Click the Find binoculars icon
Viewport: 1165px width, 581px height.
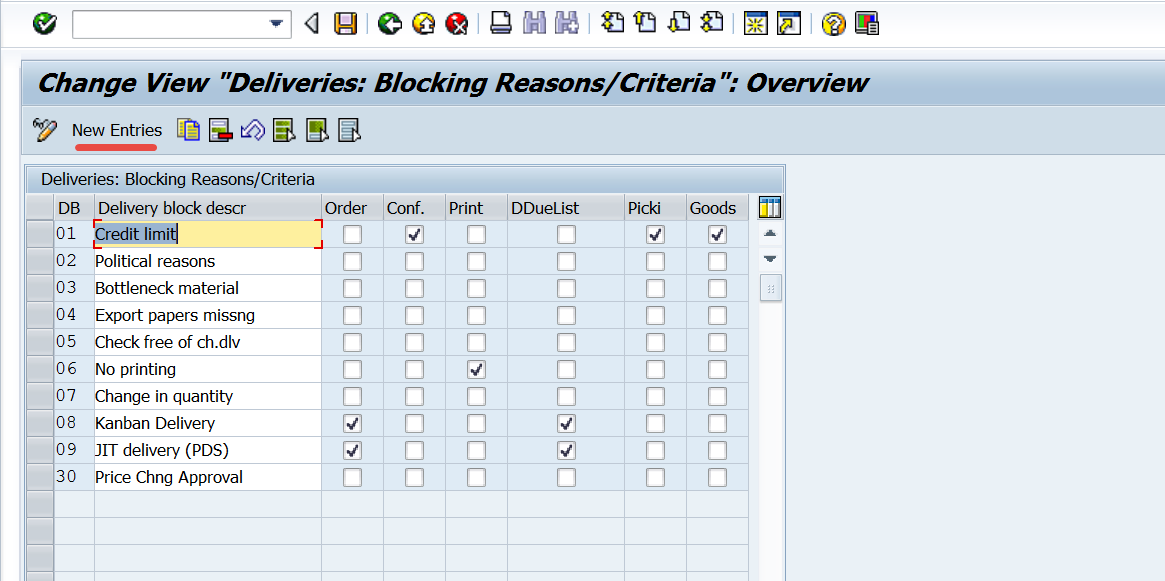535,23
